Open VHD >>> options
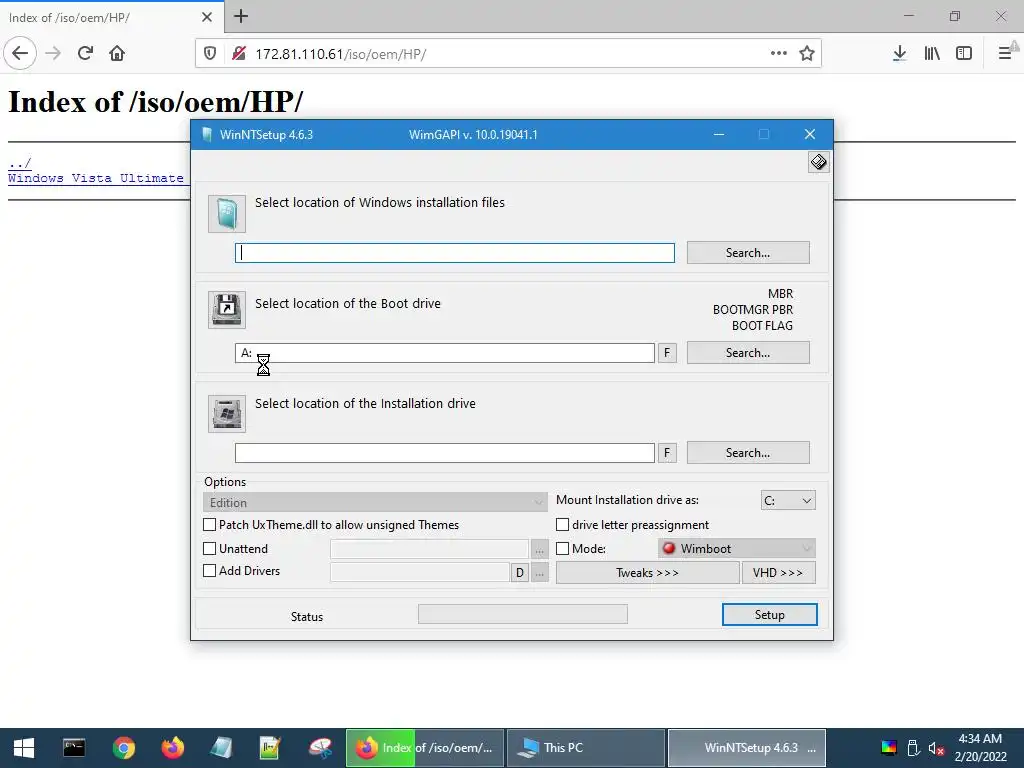Screen dimensions: 1024x768 coord(778,573)
